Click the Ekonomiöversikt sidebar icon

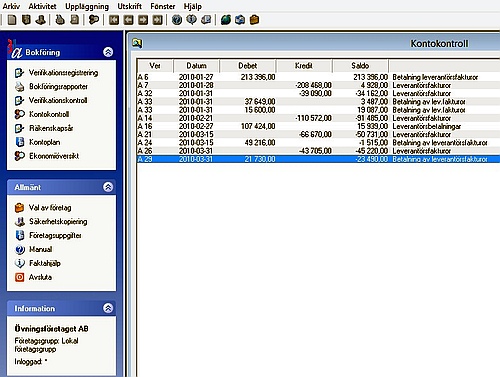tap(20, 156)
